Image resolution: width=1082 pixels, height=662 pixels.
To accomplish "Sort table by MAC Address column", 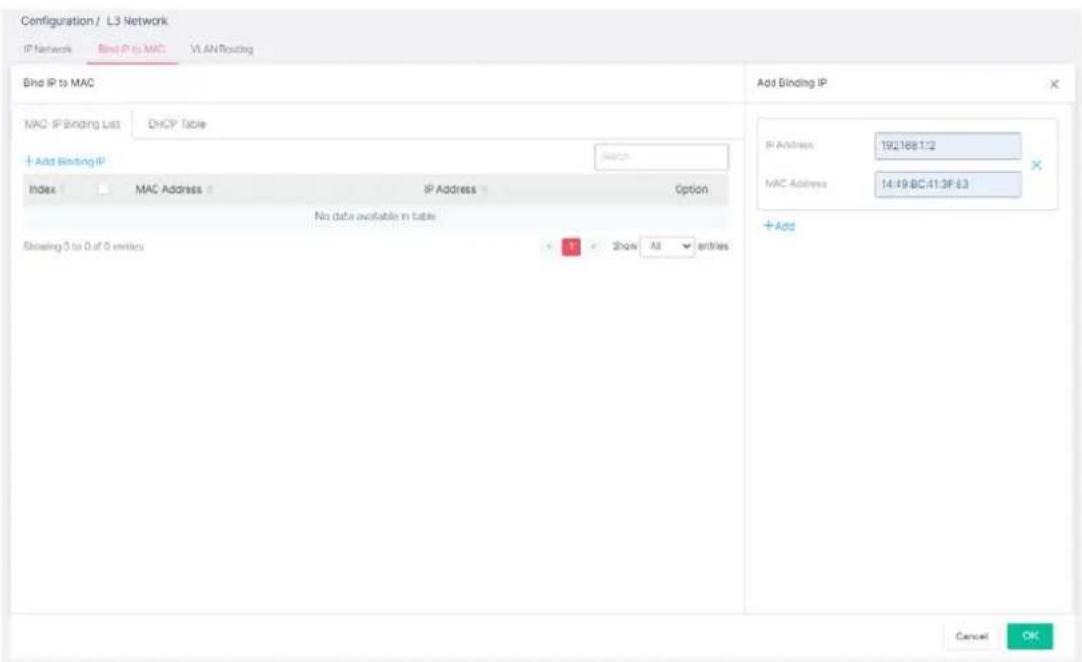I will pos(173,189).
